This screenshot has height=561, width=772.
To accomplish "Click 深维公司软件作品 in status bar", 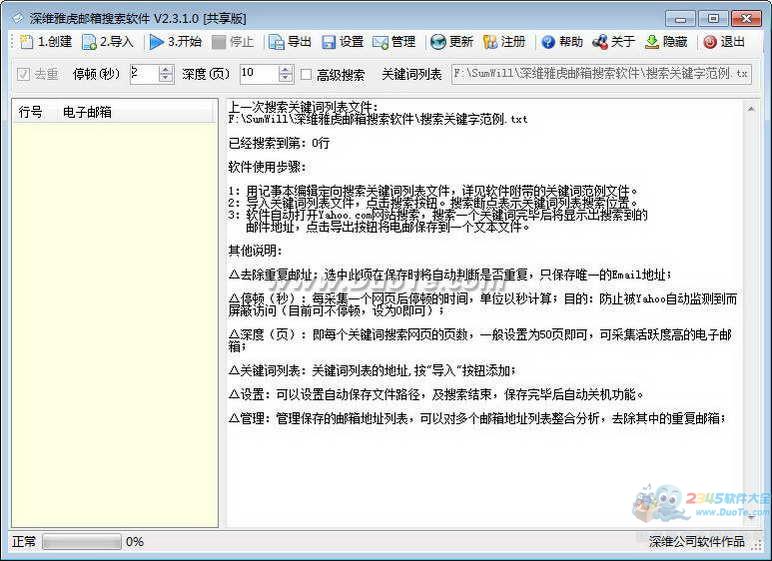I will click(x=696, y=542).
